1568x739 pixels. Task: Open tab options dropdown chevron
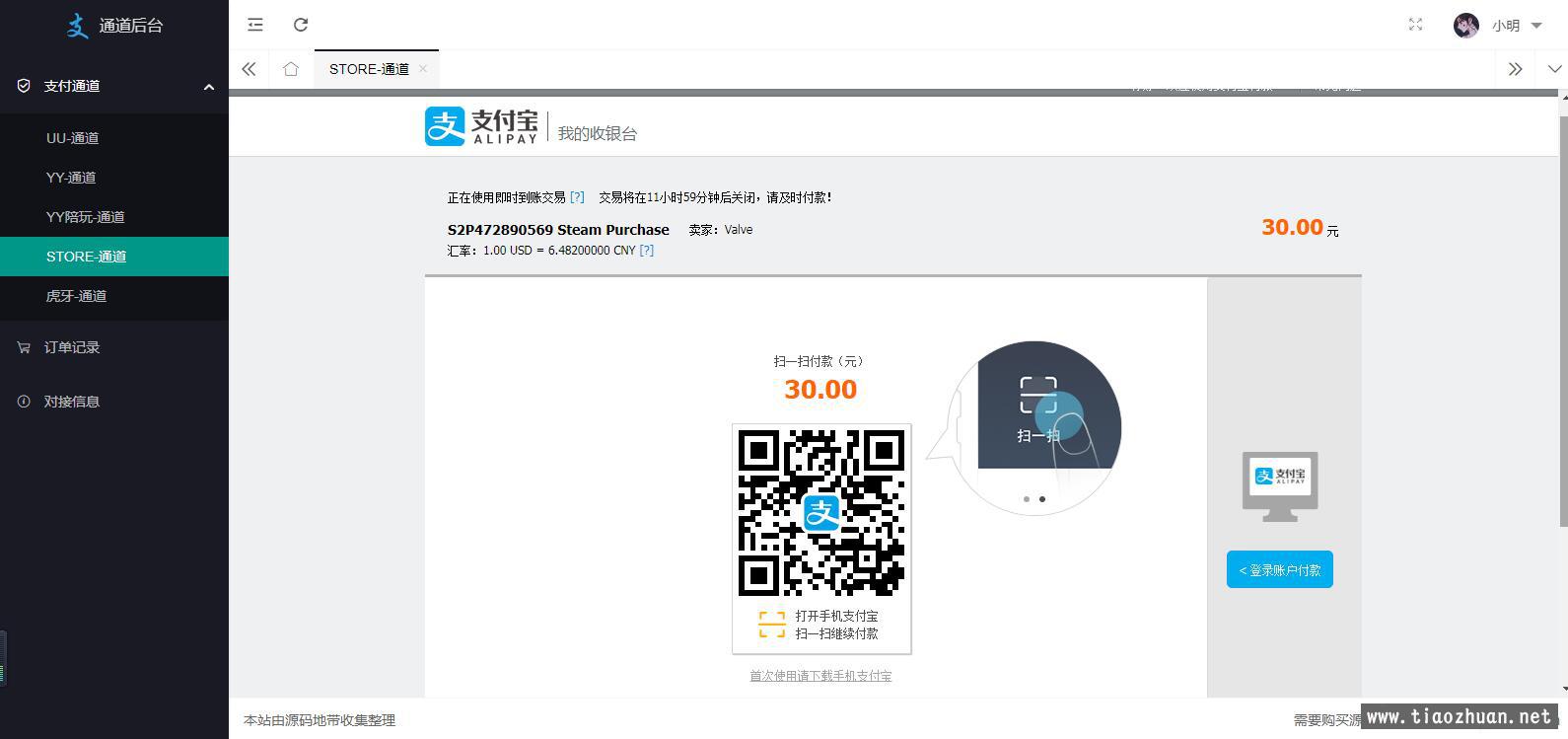[1554, 69]
